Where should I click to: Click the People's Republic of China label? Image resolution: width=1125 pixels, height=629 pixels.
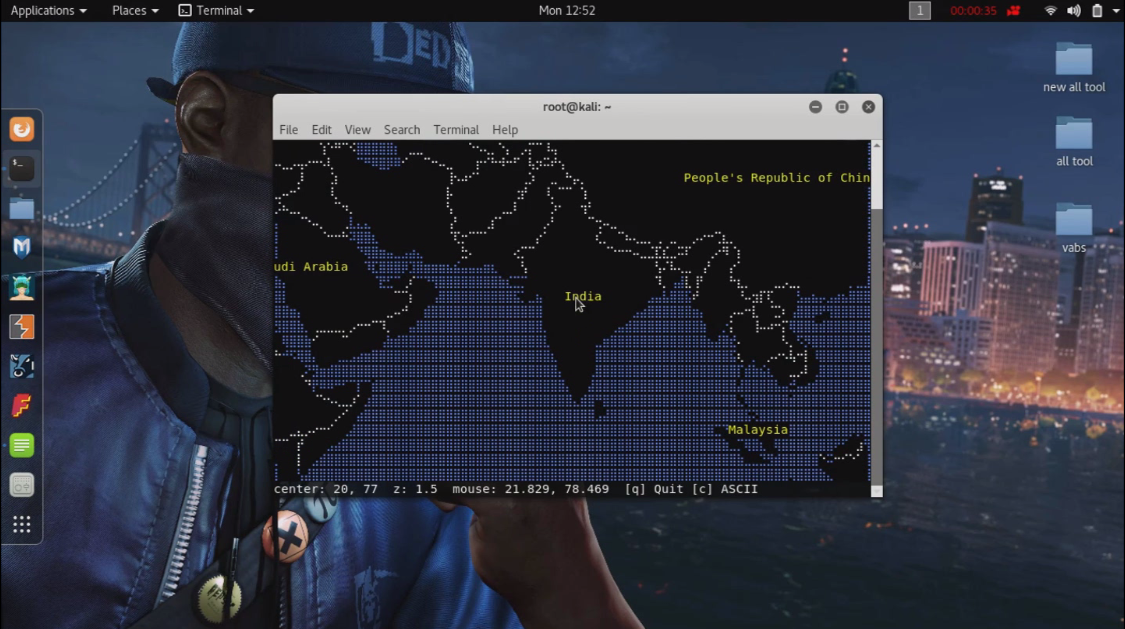point(776,178)
